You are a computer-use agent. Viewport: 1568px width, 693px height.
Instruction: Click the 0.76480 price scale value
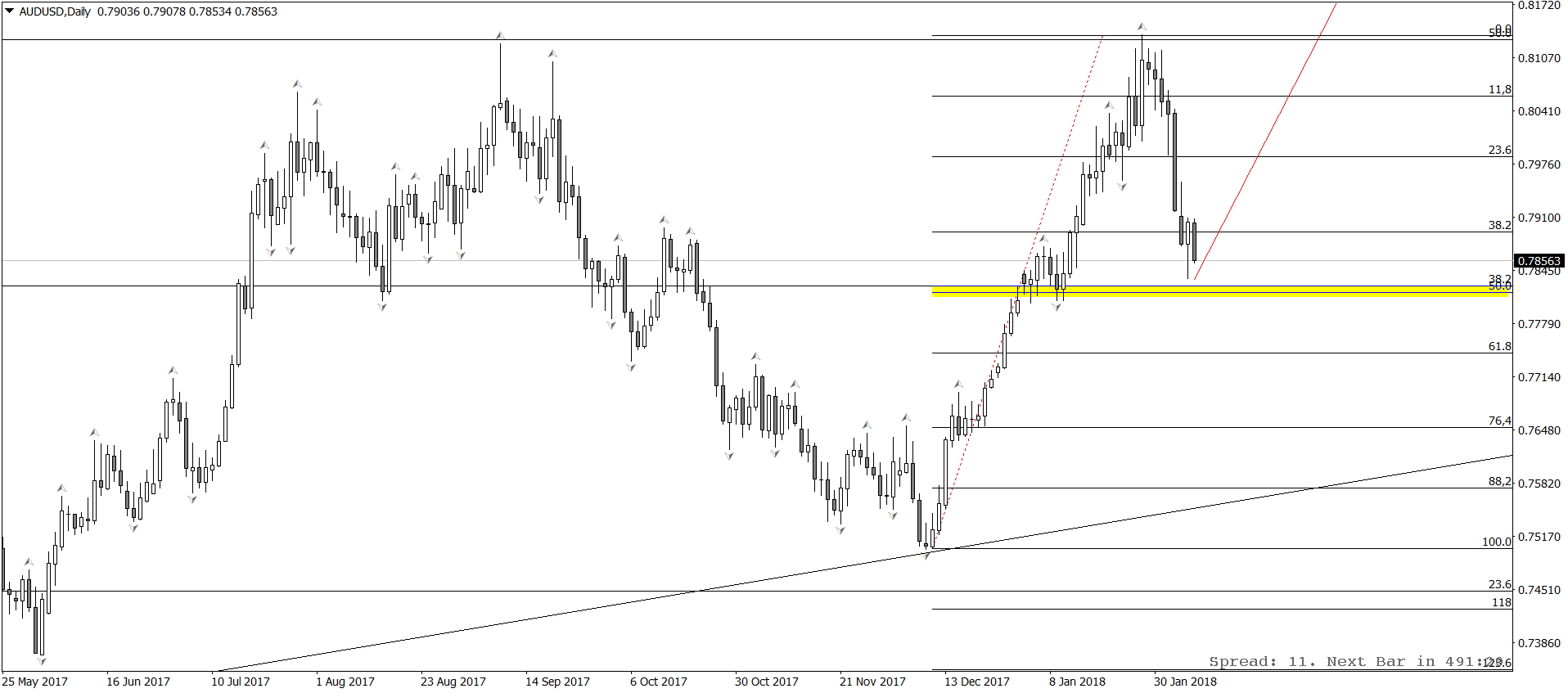tap(1539, 430)
